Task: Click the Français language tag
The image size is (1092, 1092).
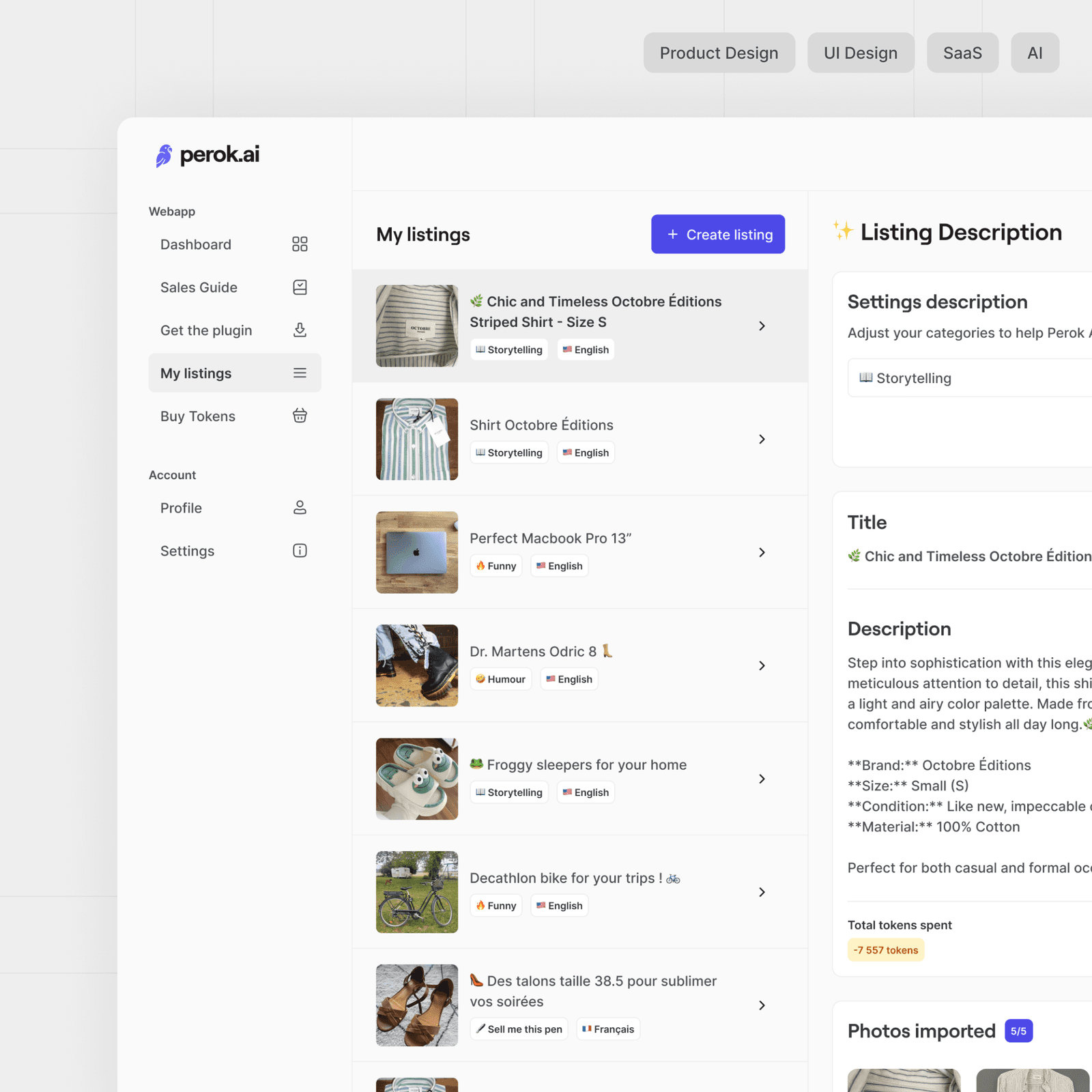Action: click(608, 1029)
